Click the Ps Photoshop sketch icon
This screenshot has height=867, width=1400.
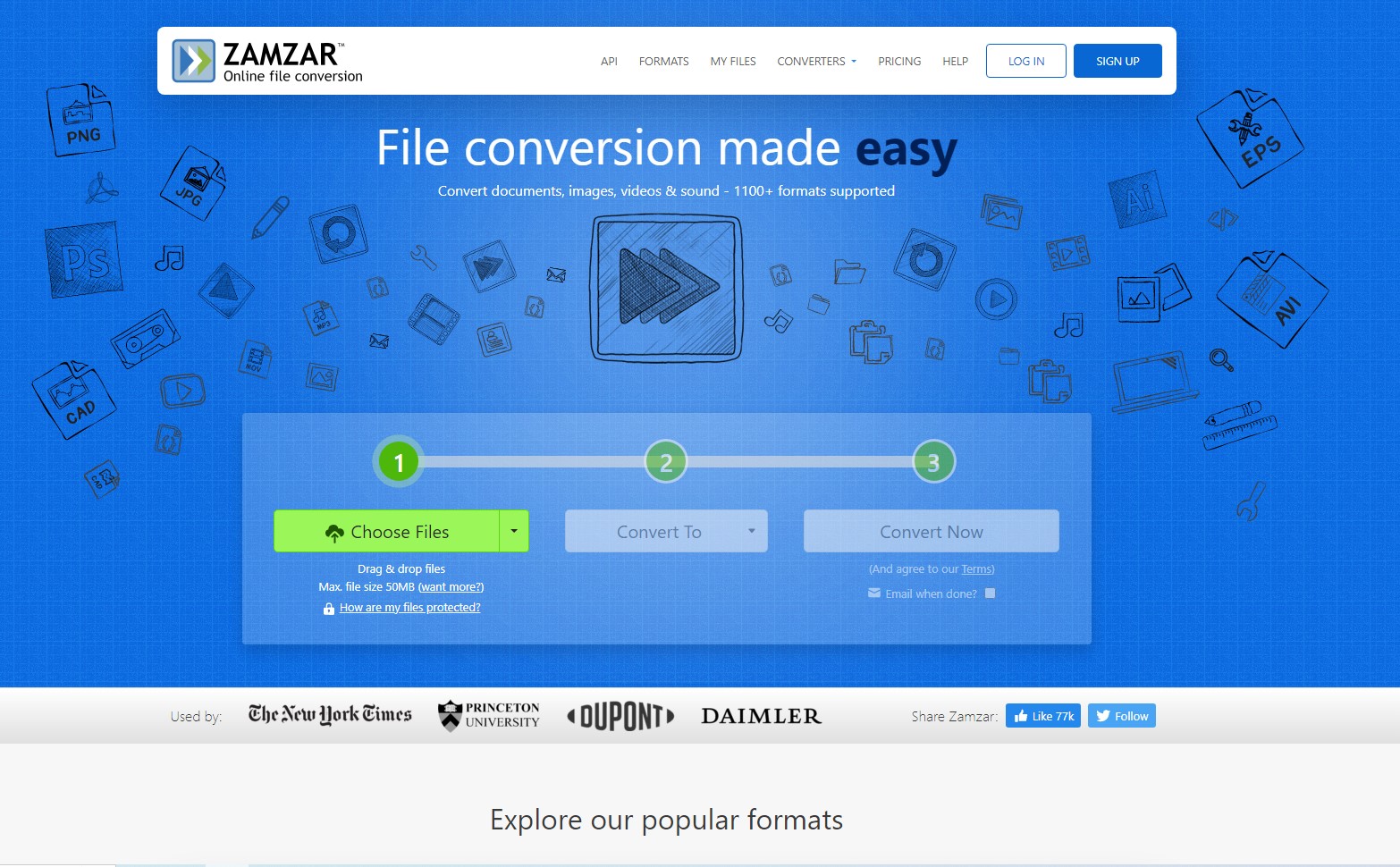(x=84, y=260)
